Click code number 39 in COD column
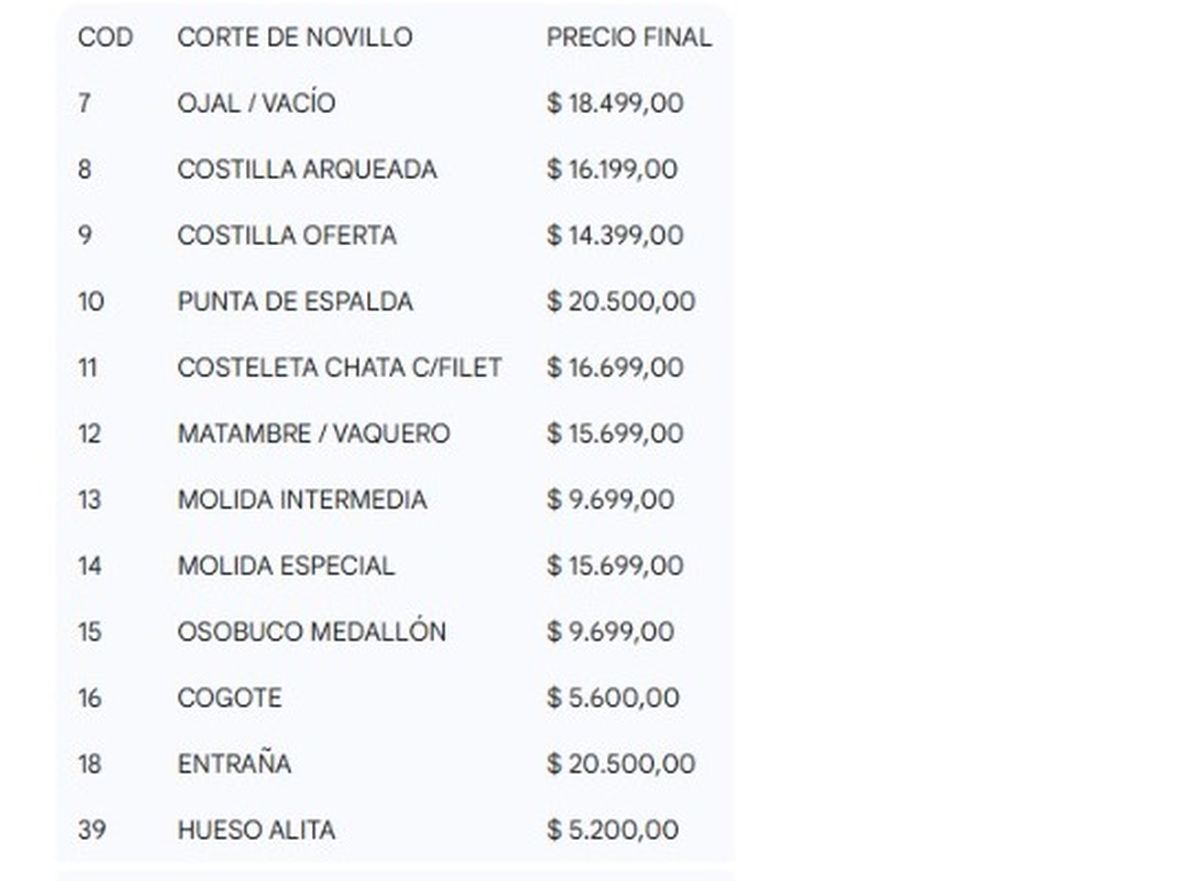 coord(91,830)
